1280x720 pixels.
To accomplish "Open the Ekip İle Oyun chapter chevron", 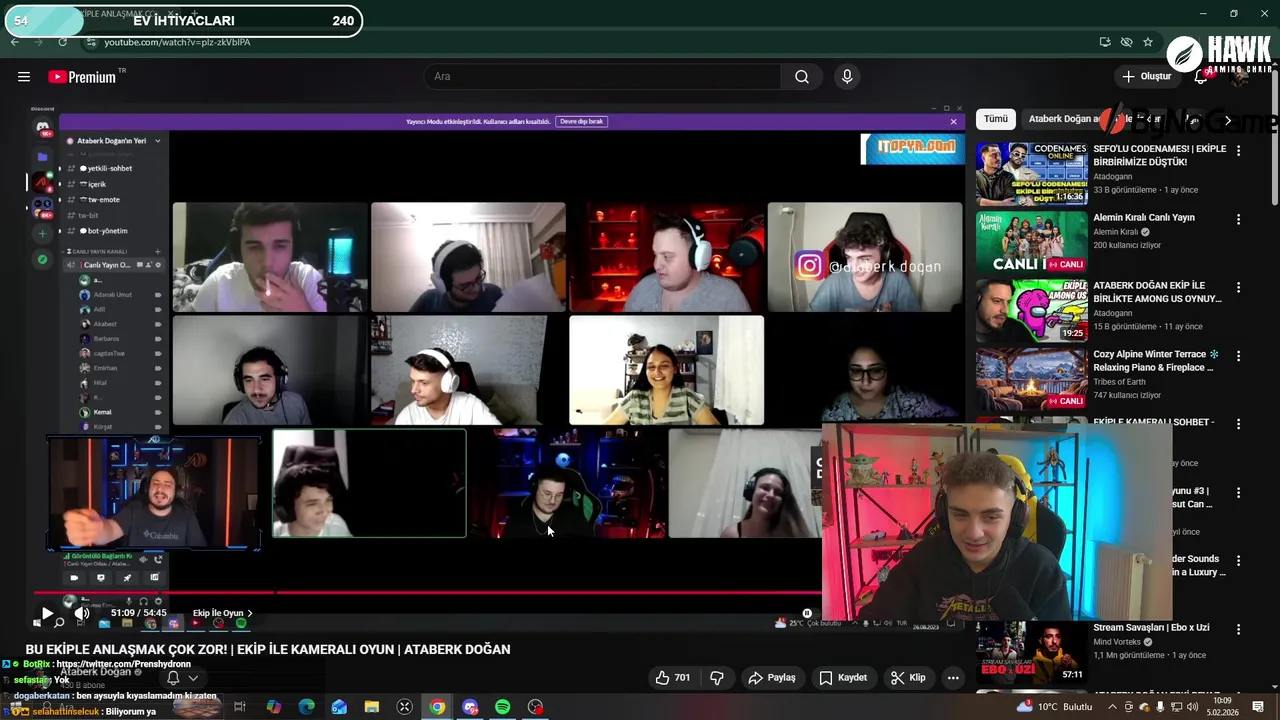I will (x=250, y=613).
